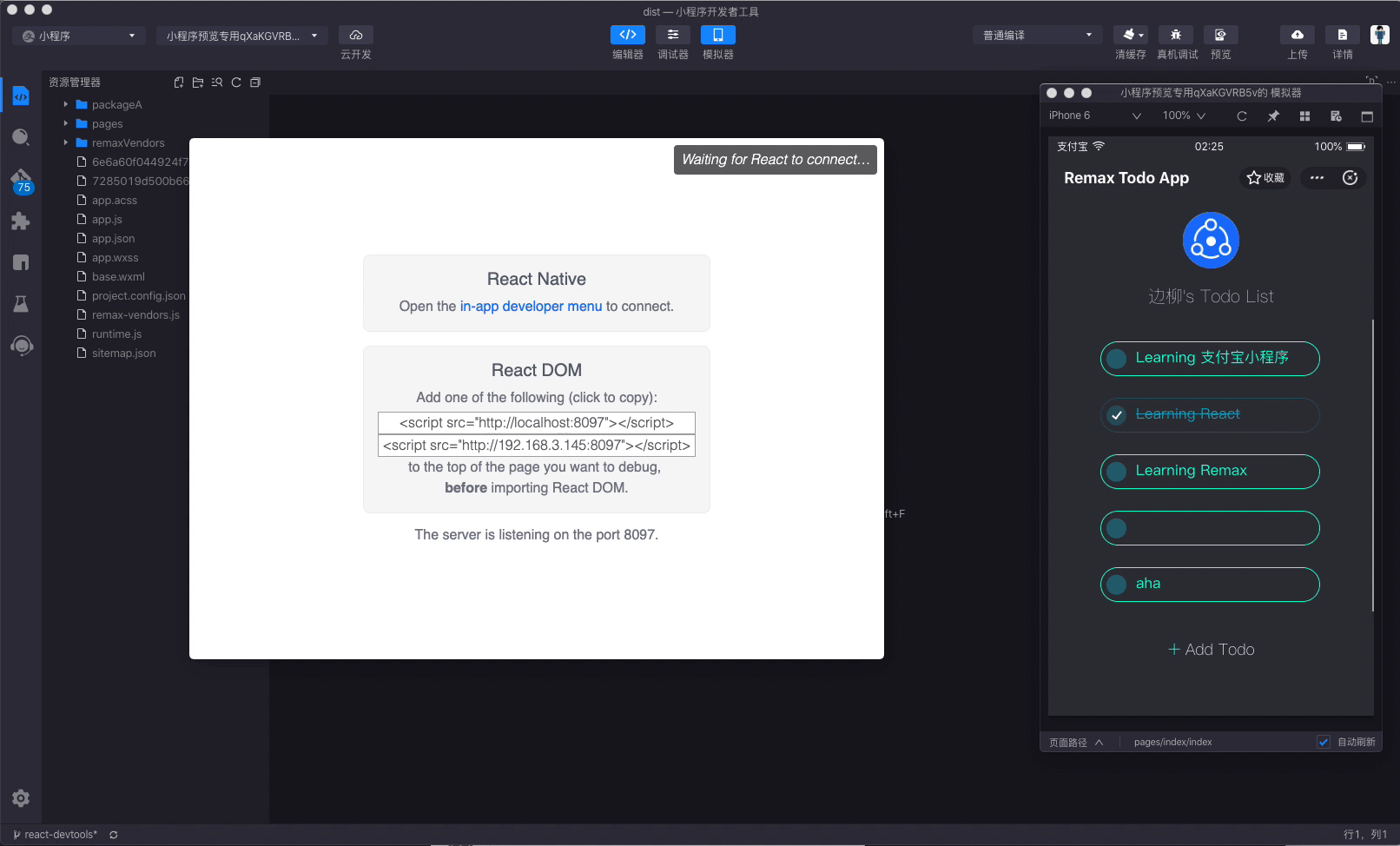Viewport: 1400px width, 846px height.
Task: Toggle the 自动刷新 auto-refresh checkbox
Action: 1324,742
